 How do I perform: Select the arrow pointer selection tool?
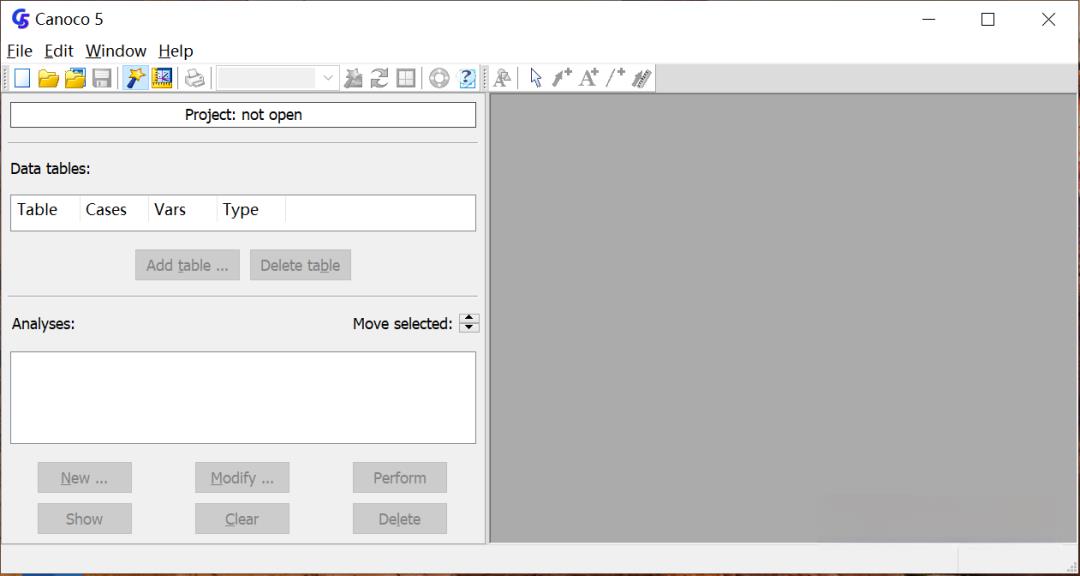click(536, 78)
